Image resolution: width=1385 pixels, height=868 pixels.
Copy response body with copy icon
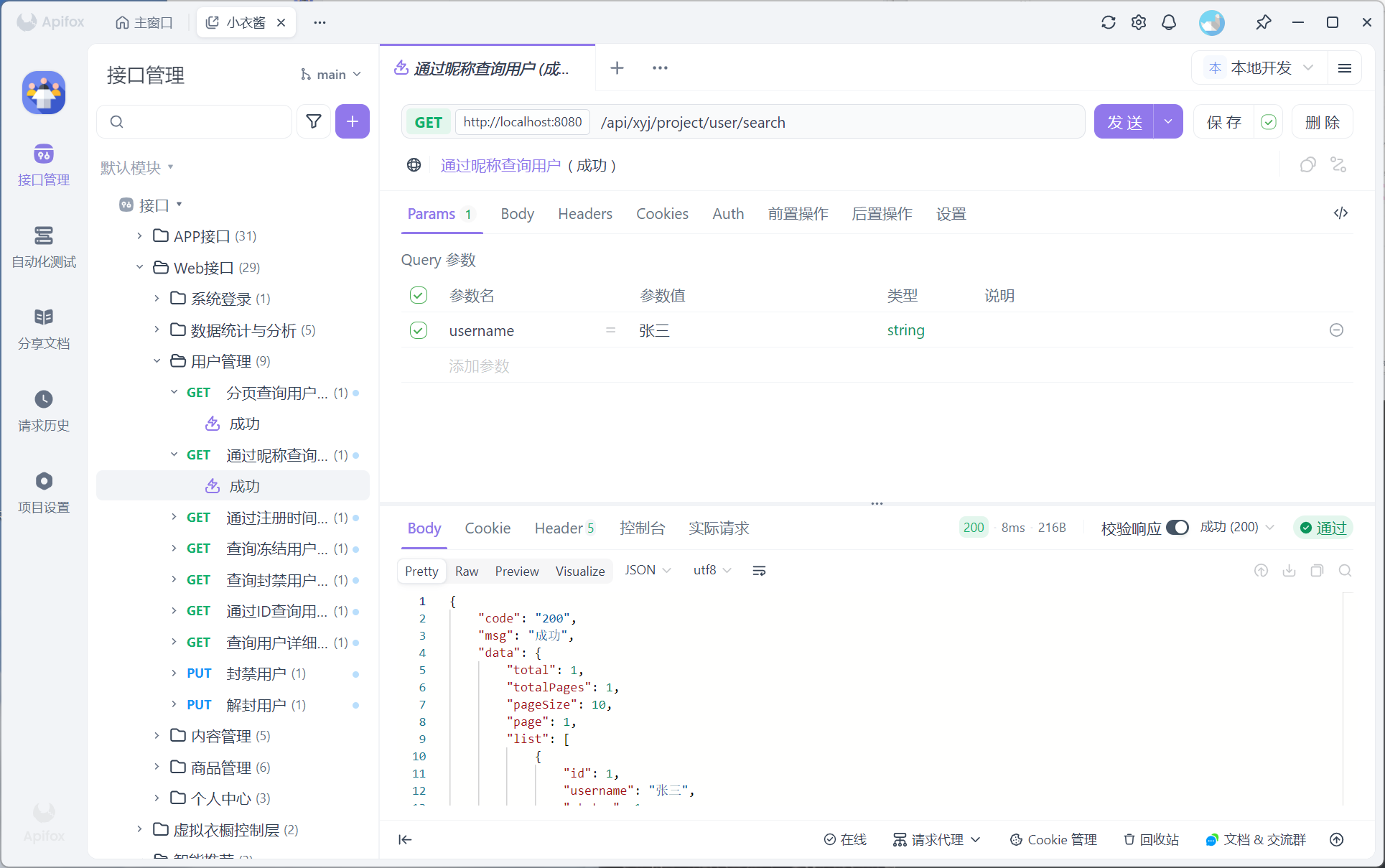[1317, 571]
